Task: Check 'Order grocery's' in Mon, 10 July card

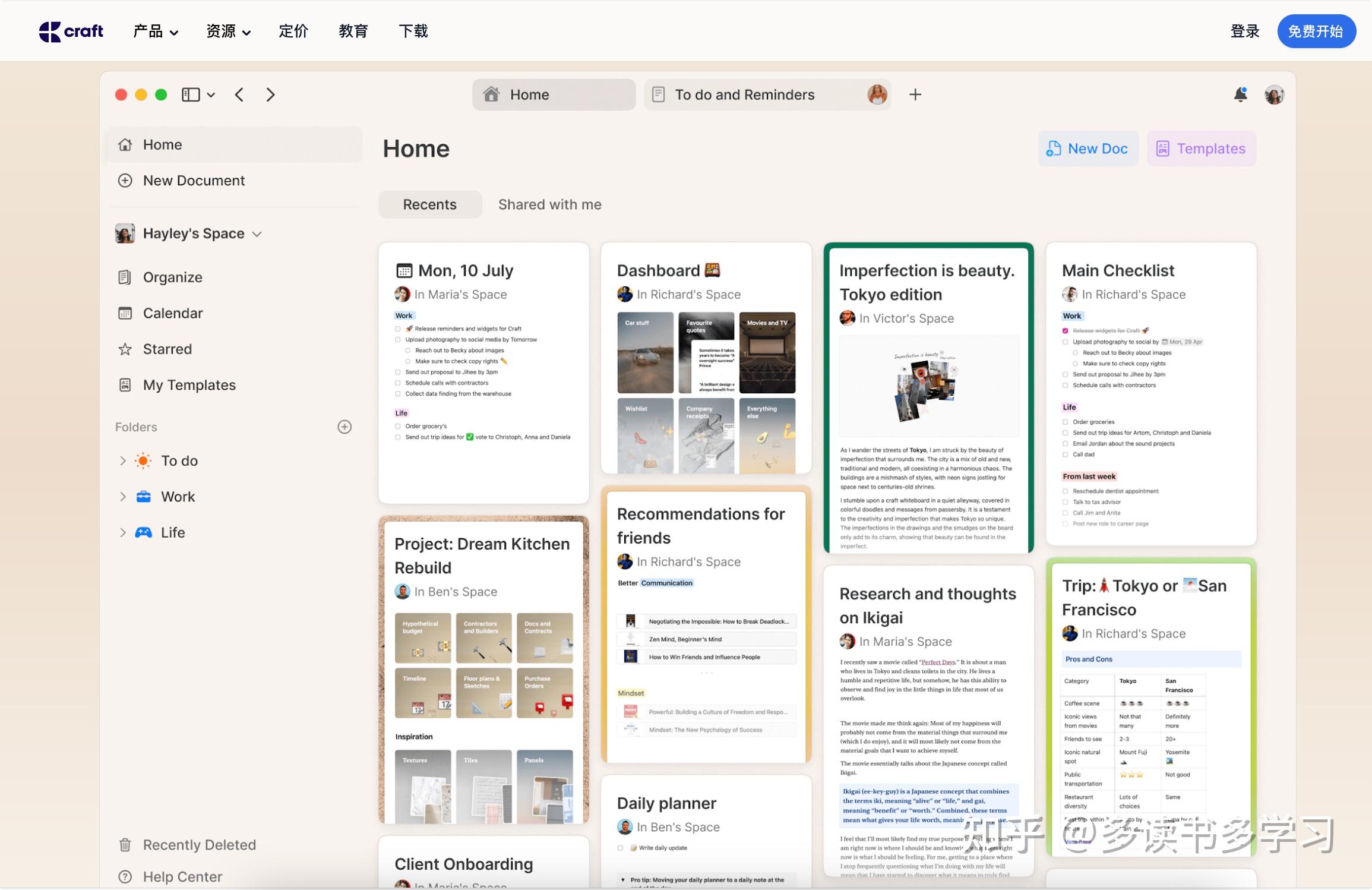Action: (398, 426)
